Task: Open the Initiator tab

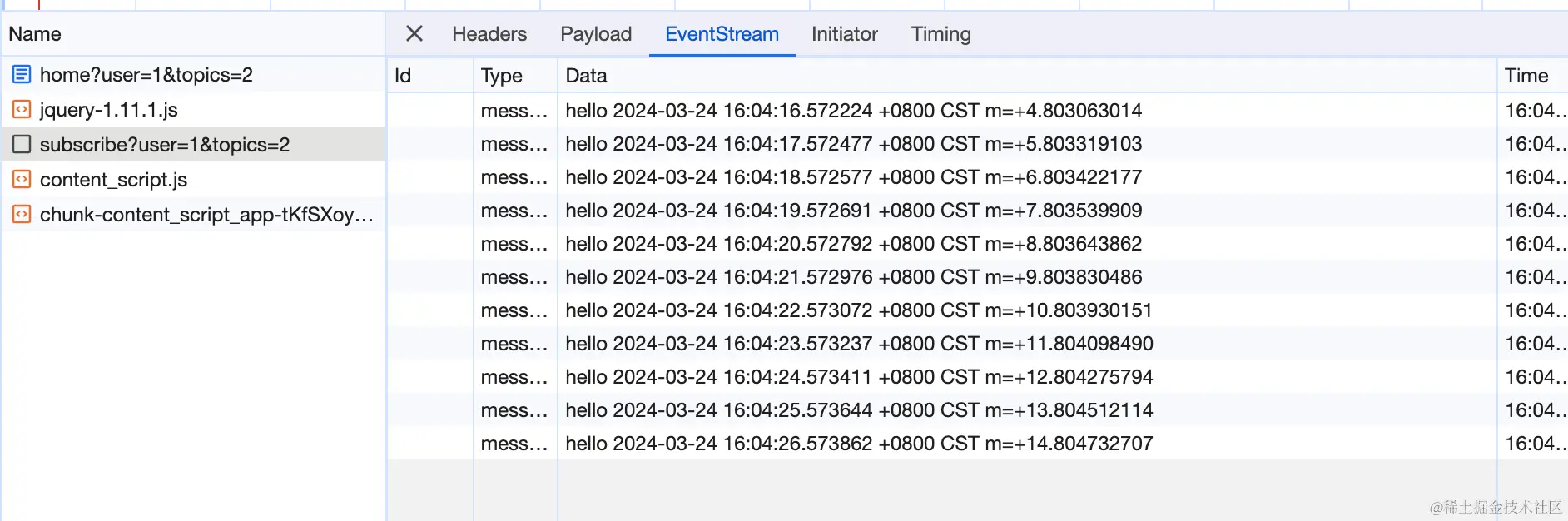Action: 844,34
